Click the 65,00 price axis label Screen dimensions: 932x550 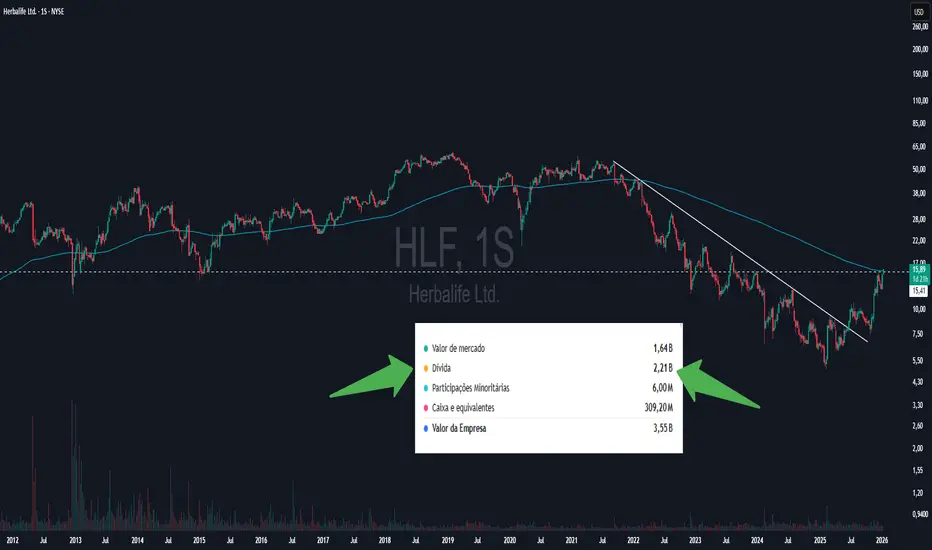[x=920, y=147]
